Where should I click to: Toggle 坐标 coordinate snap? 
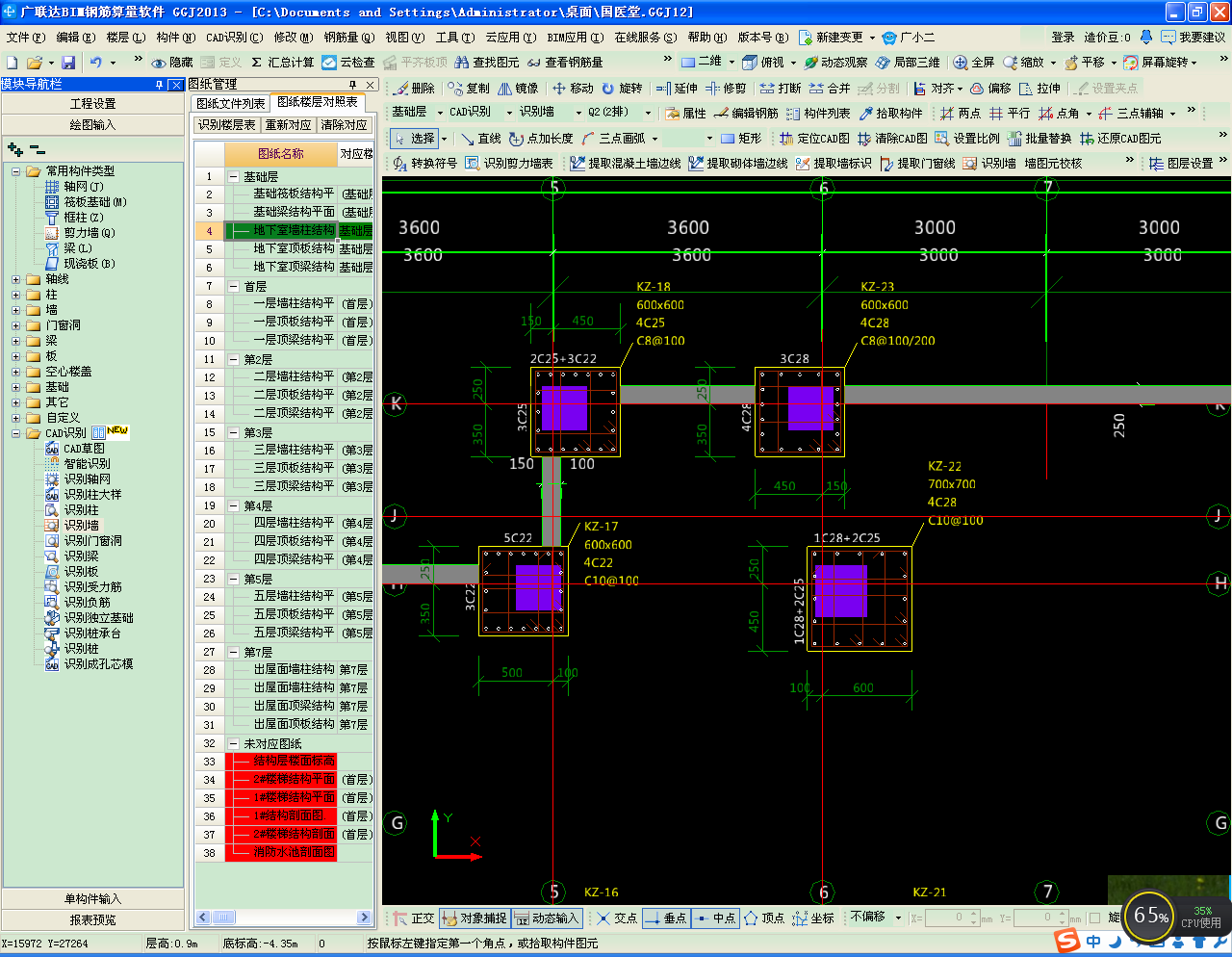[x=813, y=918]
